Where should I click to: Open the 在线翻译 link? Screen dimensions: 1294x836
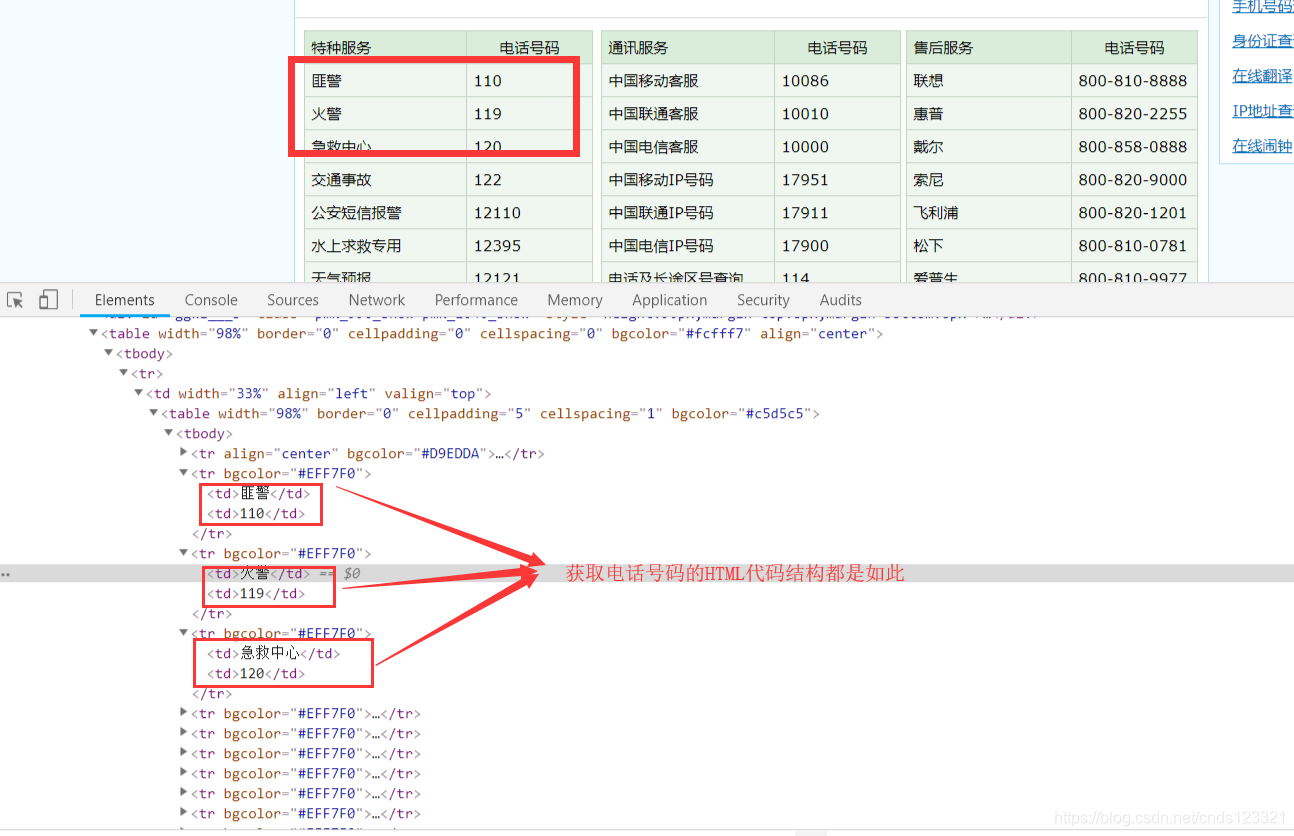point(1262,76)
